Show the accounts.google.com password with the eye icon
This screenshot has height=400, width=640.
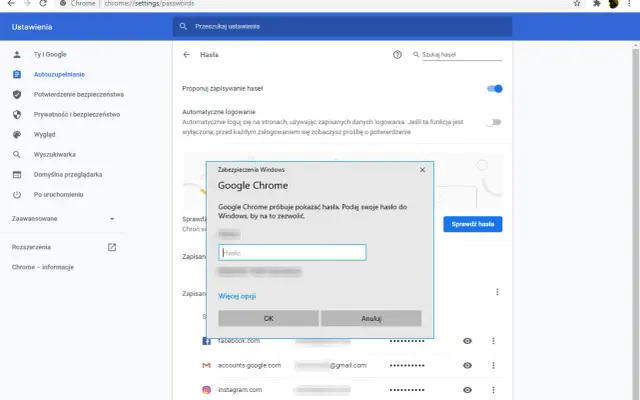[x=467, y=365]
